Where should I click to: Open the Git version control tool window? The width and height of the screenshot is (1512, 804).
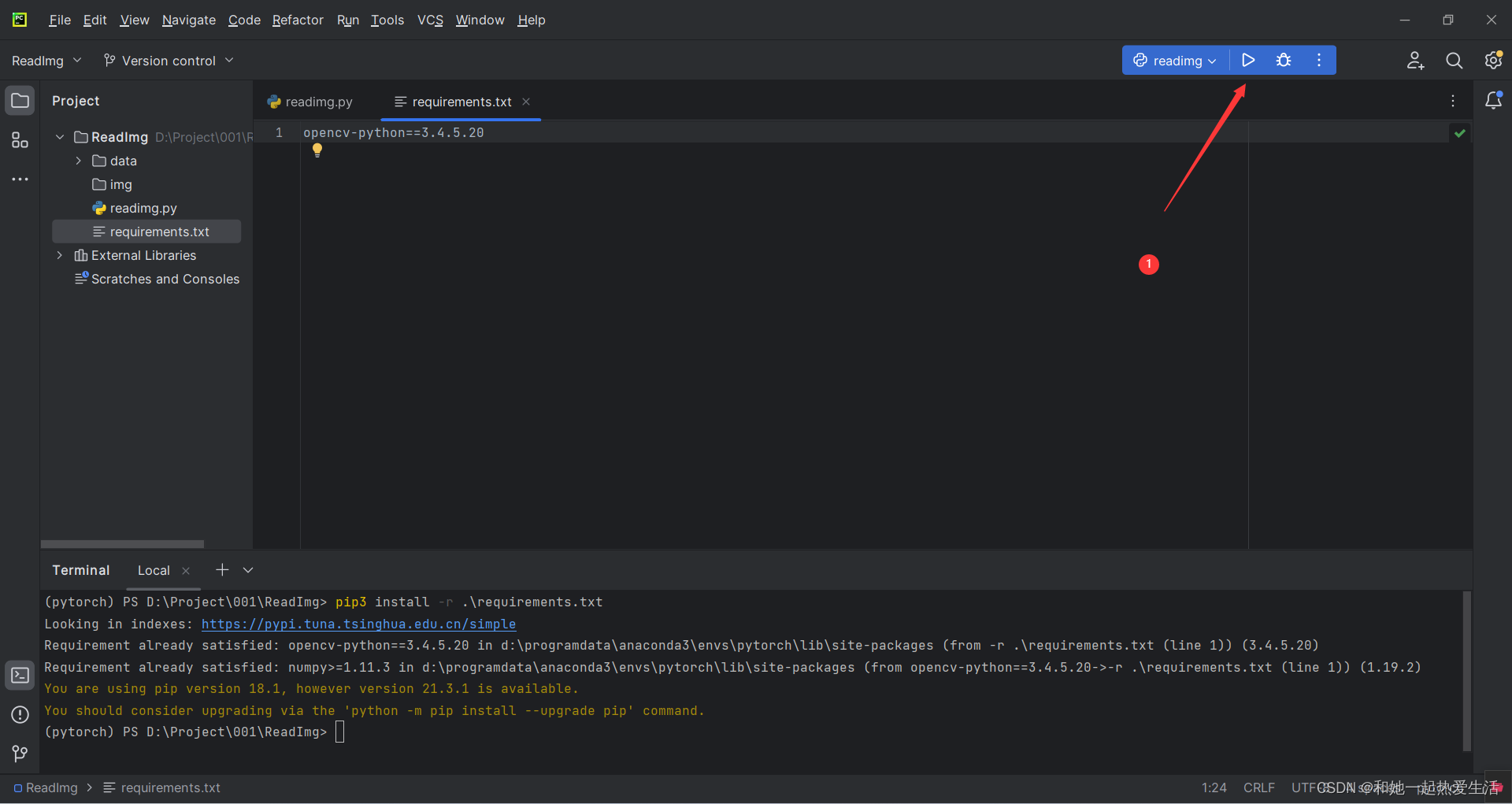20,754
